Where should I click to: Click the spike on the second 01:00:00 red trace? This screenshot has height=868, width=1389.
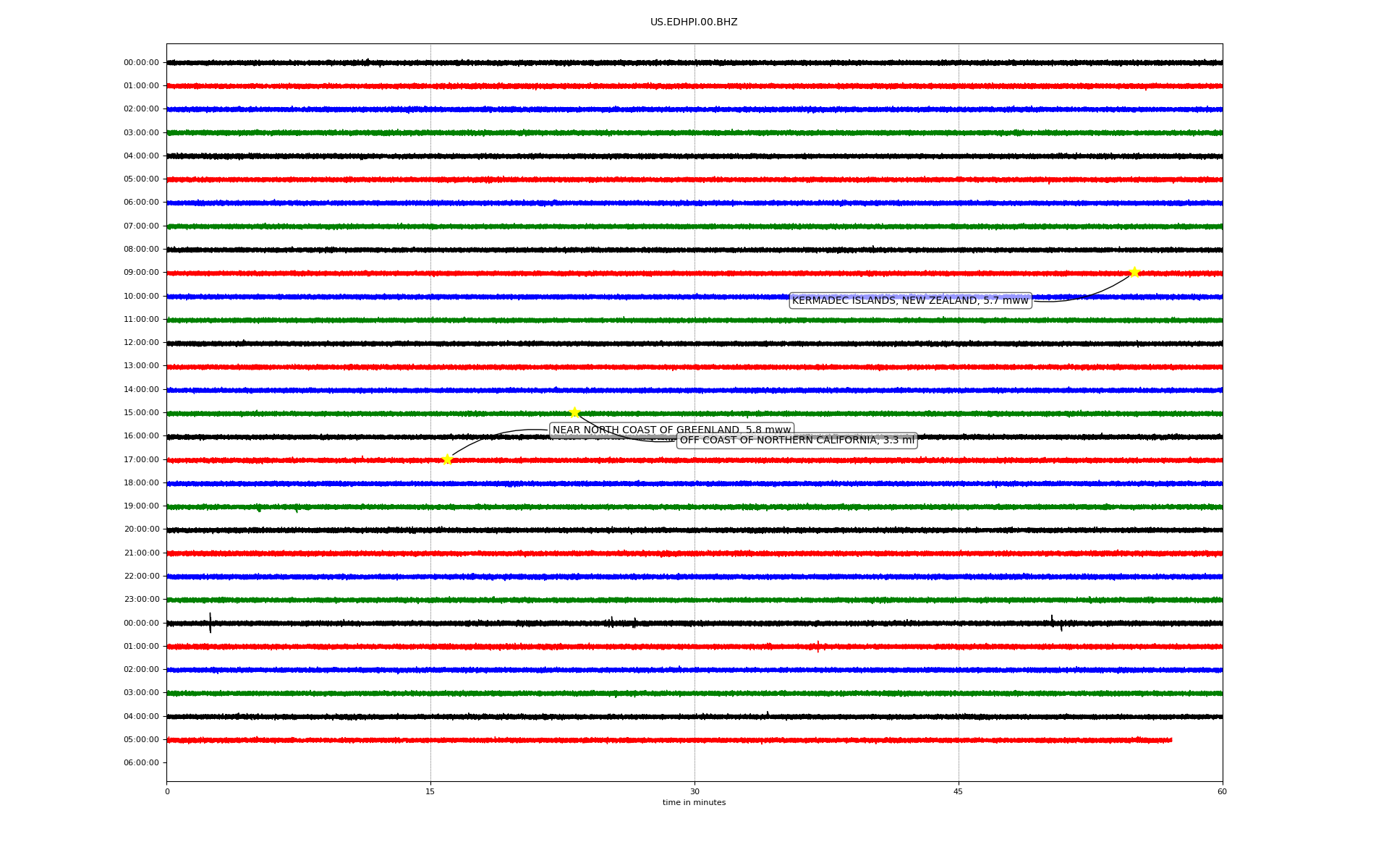(x=818, y=646)
